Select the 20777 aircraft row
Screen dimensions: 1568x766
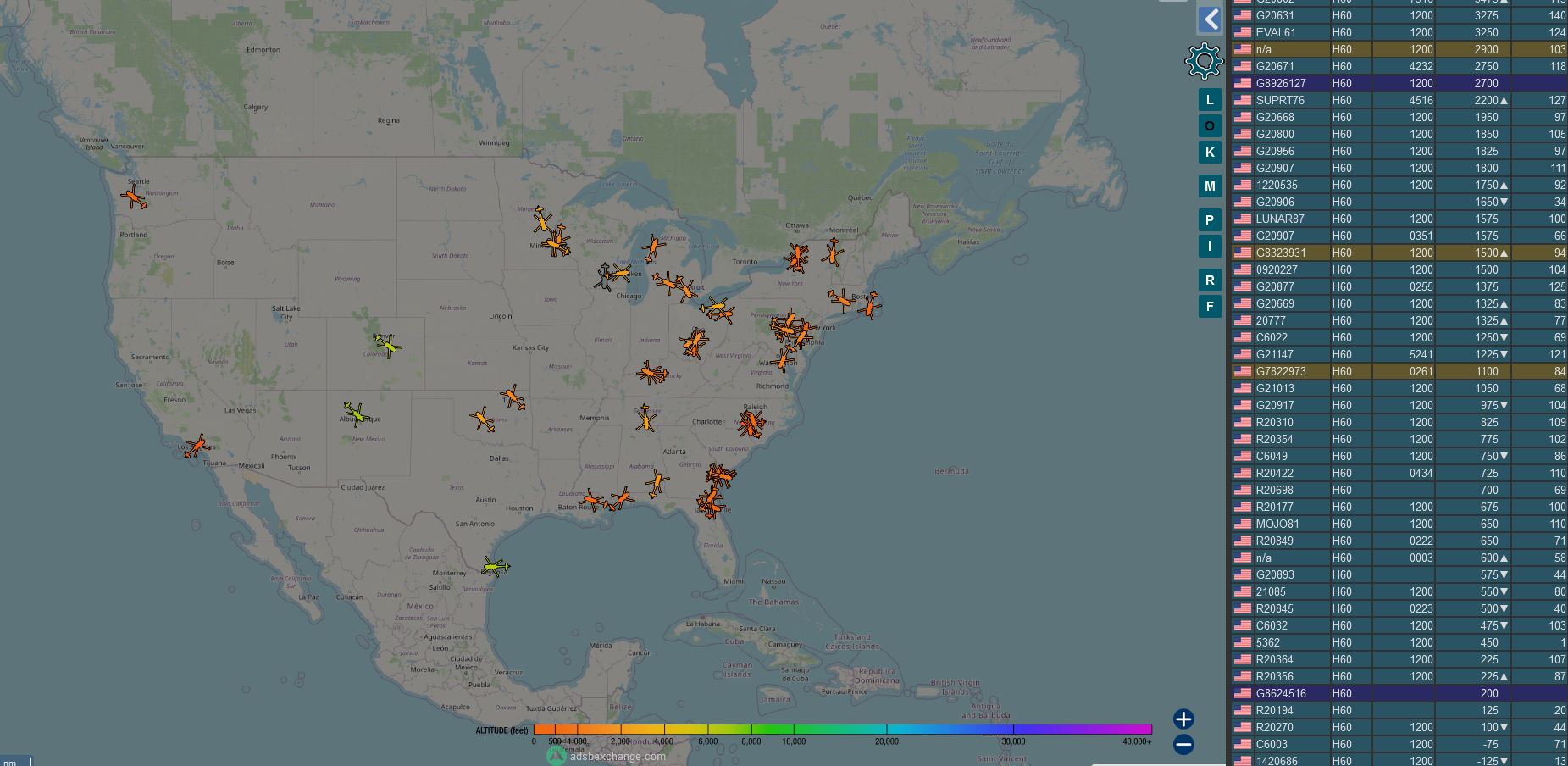pyautogui.click(x=1399, y=320)
